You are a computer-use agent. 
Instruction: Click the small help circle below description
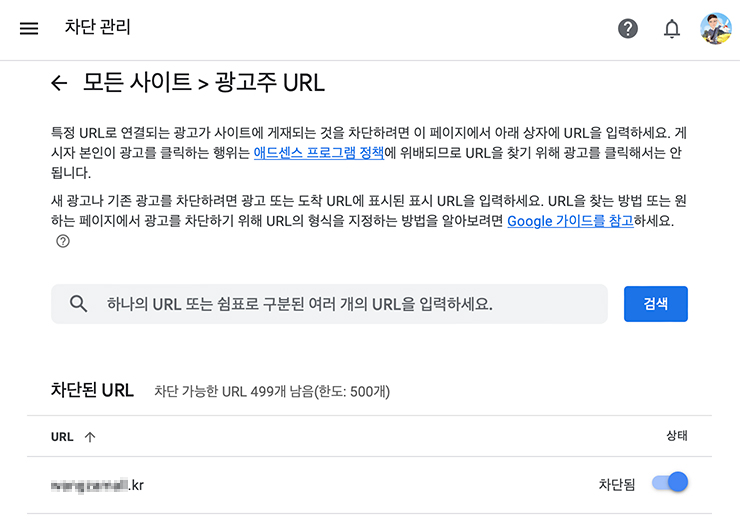point(63,241)
